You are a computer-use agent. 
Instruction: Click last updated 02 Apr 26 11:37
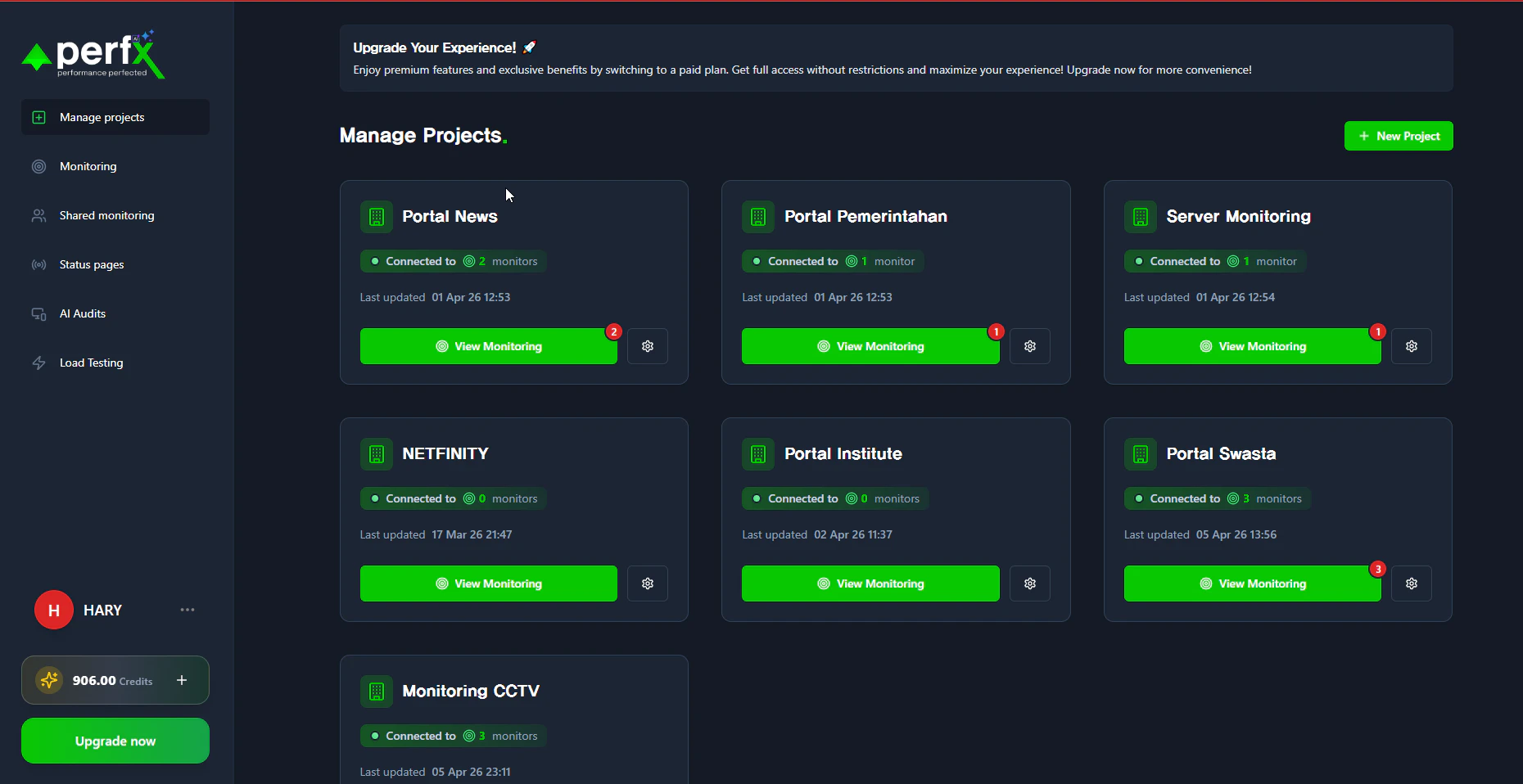coord(817,534)
